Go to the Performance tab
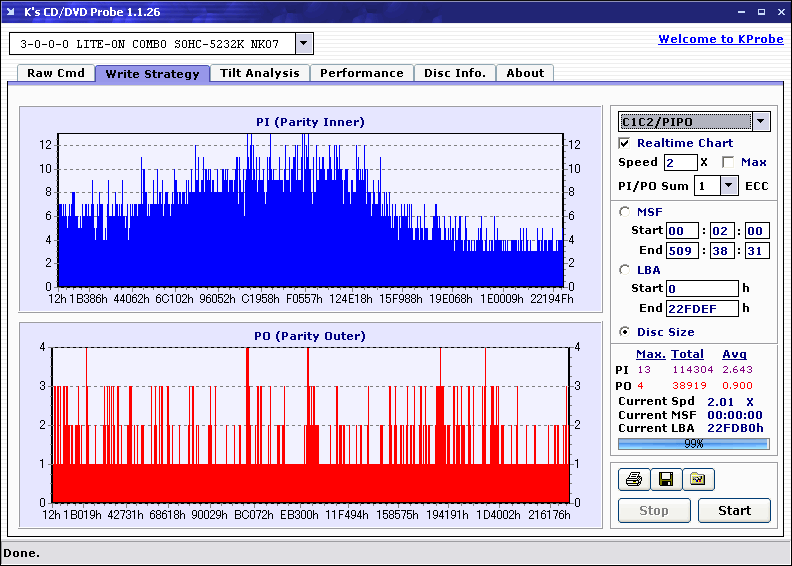Screen dimensions: 792x566 (x=361, y=73)
